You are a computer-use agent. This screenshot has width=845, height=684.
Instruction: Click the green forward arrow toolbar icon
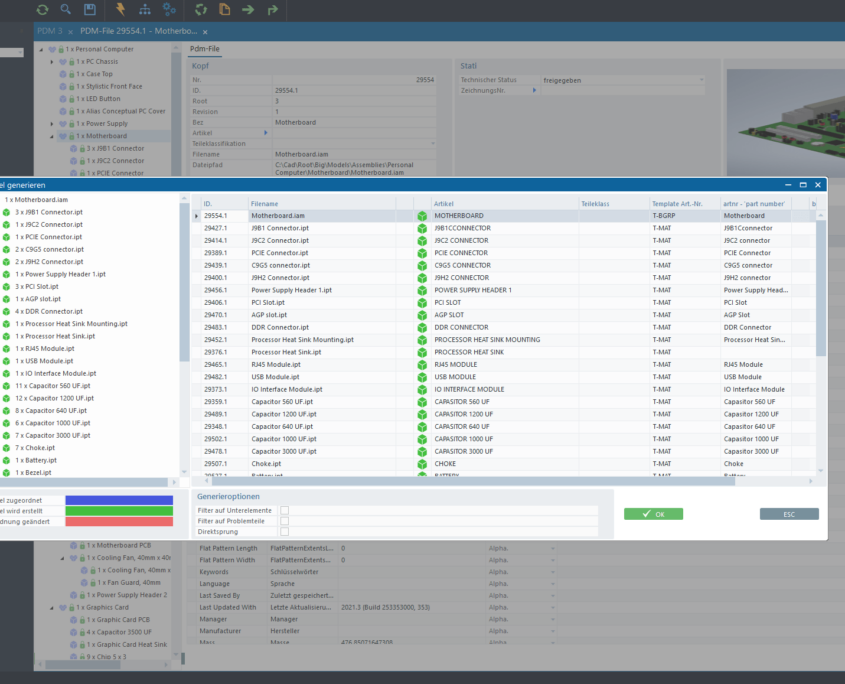(250, 9)
